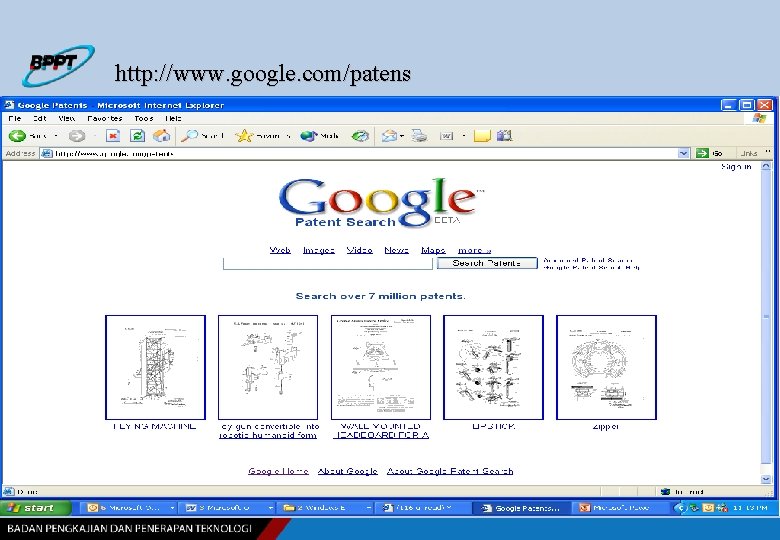Image resolution: width=780 pixels, height=540 pixels.
Task: Open the About Google Patent Search link
Action: pos(450,471)
